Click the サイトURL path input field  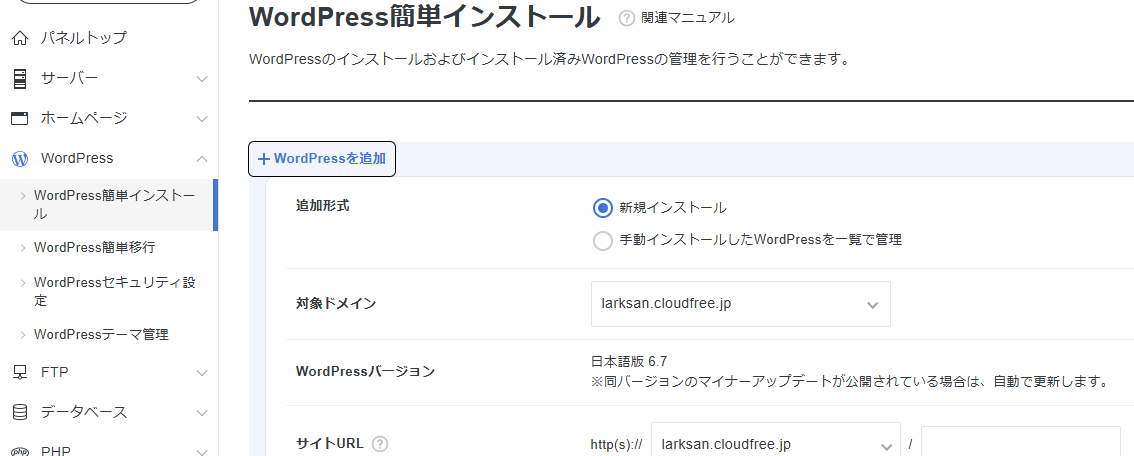tap(1020, 441)
